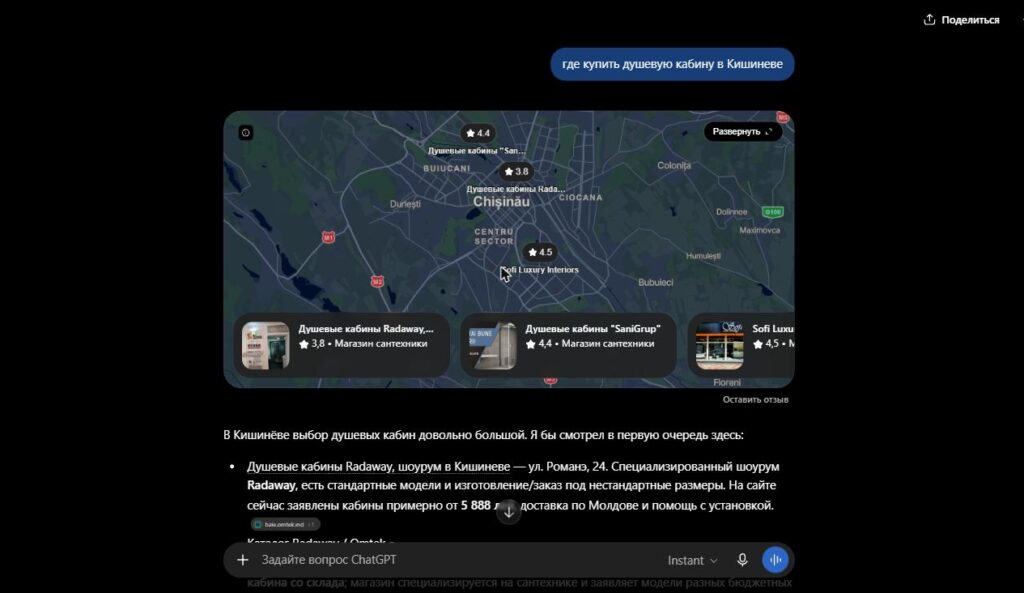1024x593 pixels.
Task: Open the map info icon
Action: [x=246, y=133]
